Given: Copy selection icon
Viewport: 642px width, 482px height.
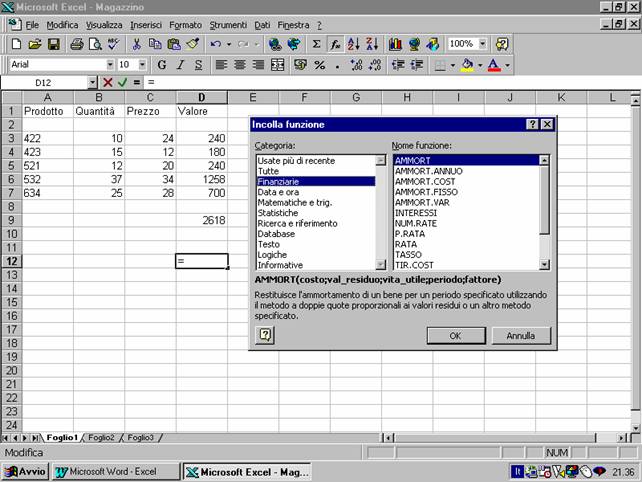Looking at the screenshot, I should 155,44.
